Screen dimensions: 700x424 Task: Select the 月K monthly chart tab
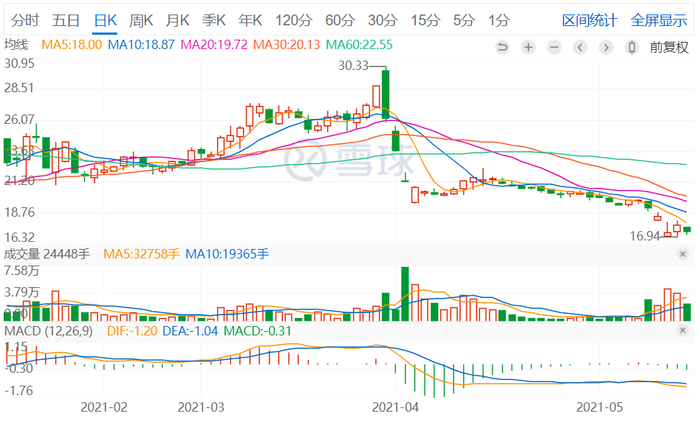tap(178, 20)
